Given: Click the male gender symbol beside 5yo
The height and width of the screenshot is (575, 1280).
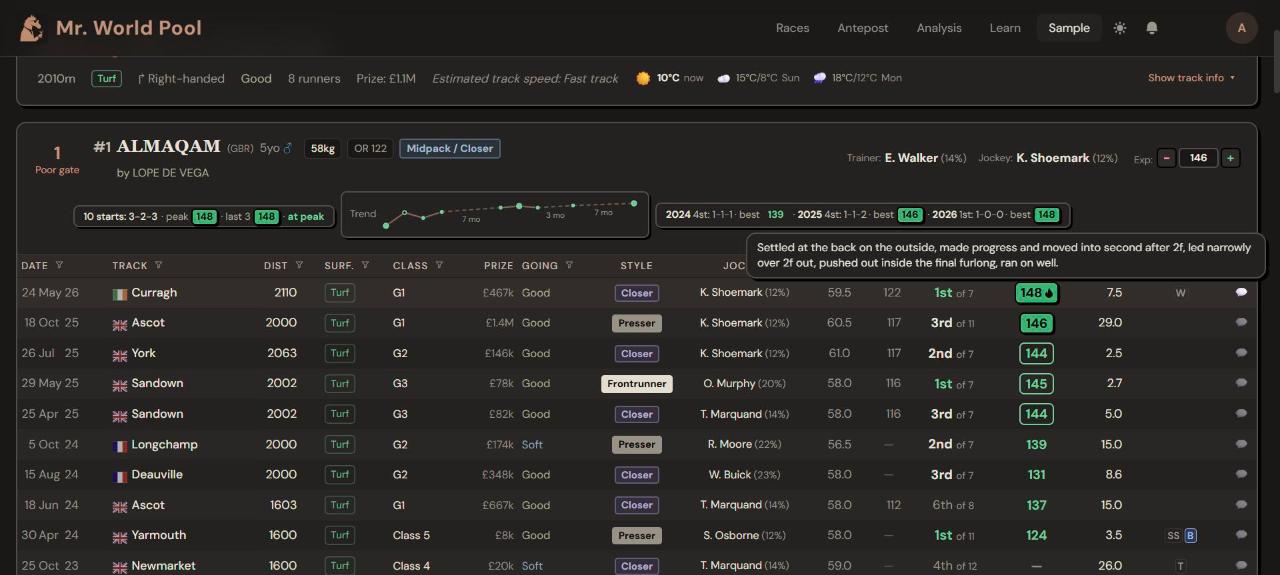Looking at the screenshot, I should (288, 148).
